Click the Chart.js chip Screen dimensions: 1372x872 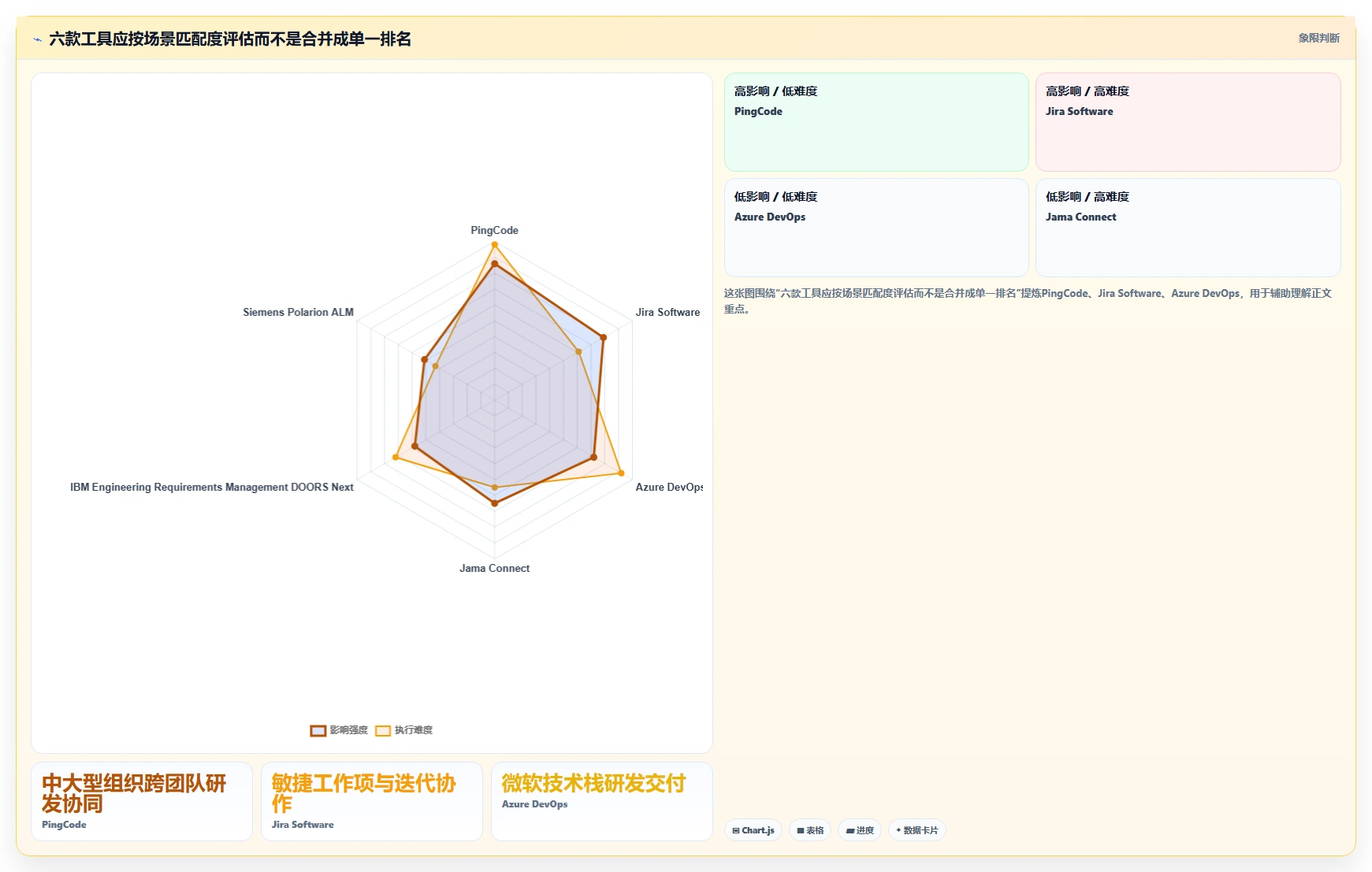753,830
